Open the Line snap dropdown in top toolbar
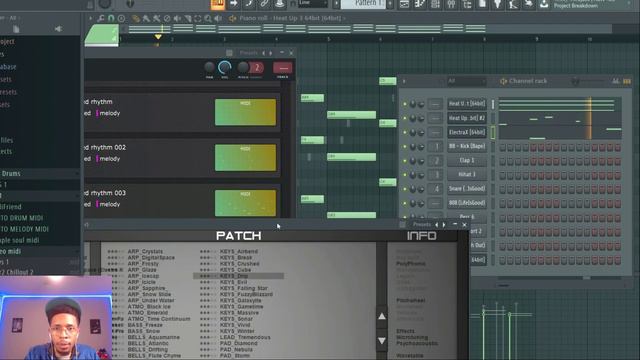 (x=313, y=4)
